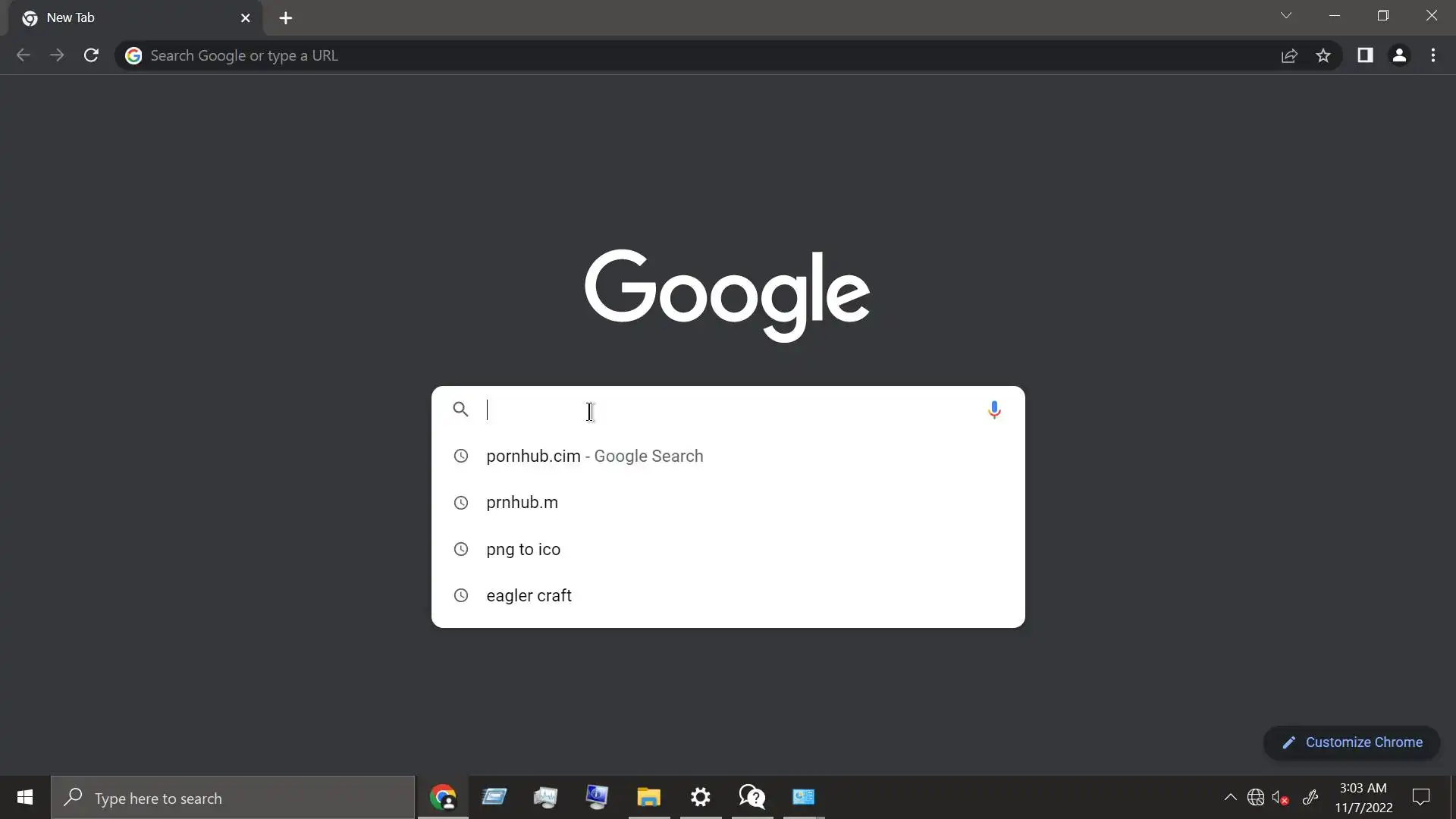Choose the 'eagler craft' suggestion
The width and height of the screenshot is (1456, 819).
[x=529, y=596]
